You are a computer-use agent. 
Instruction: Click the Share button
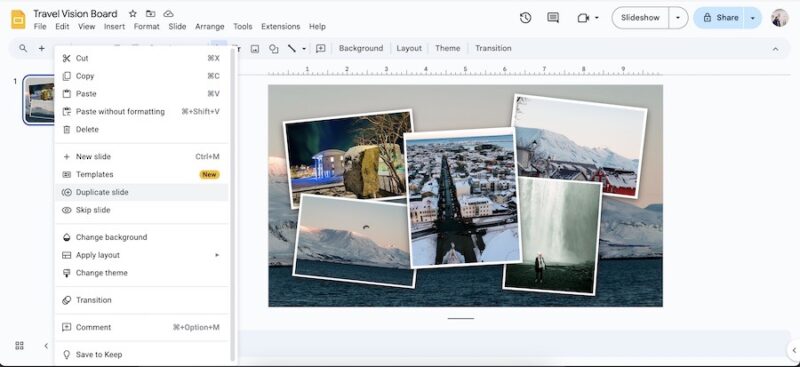(719, 18)
